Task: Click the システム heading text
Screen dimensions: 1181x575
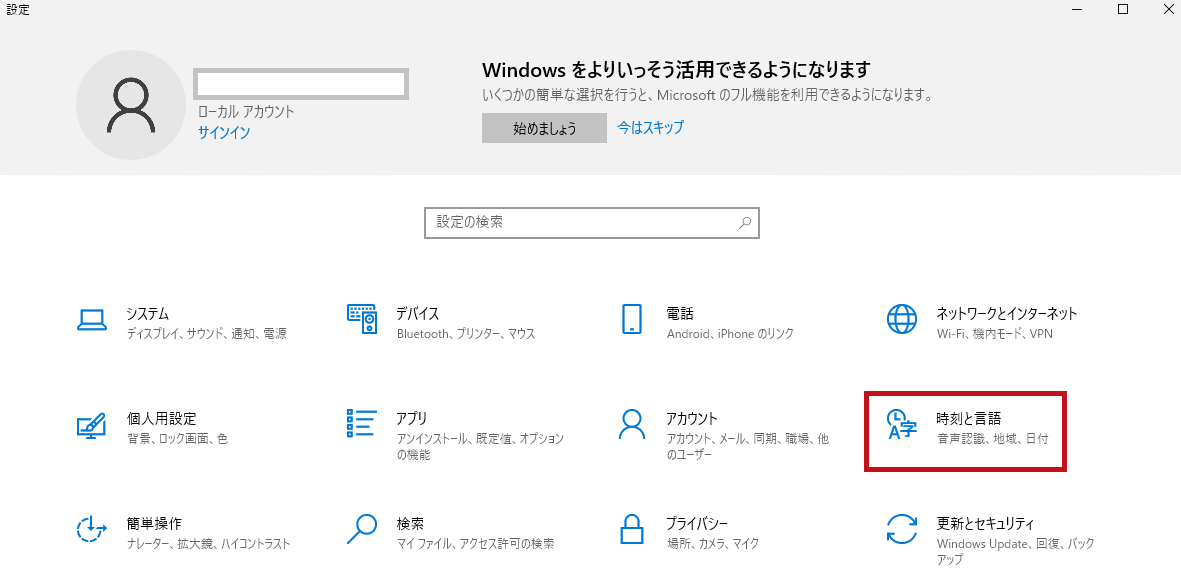Action: coord(148,313)
